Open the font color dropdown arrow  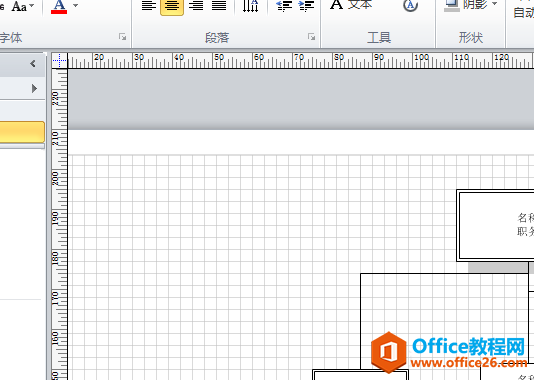tap(76, 5)
